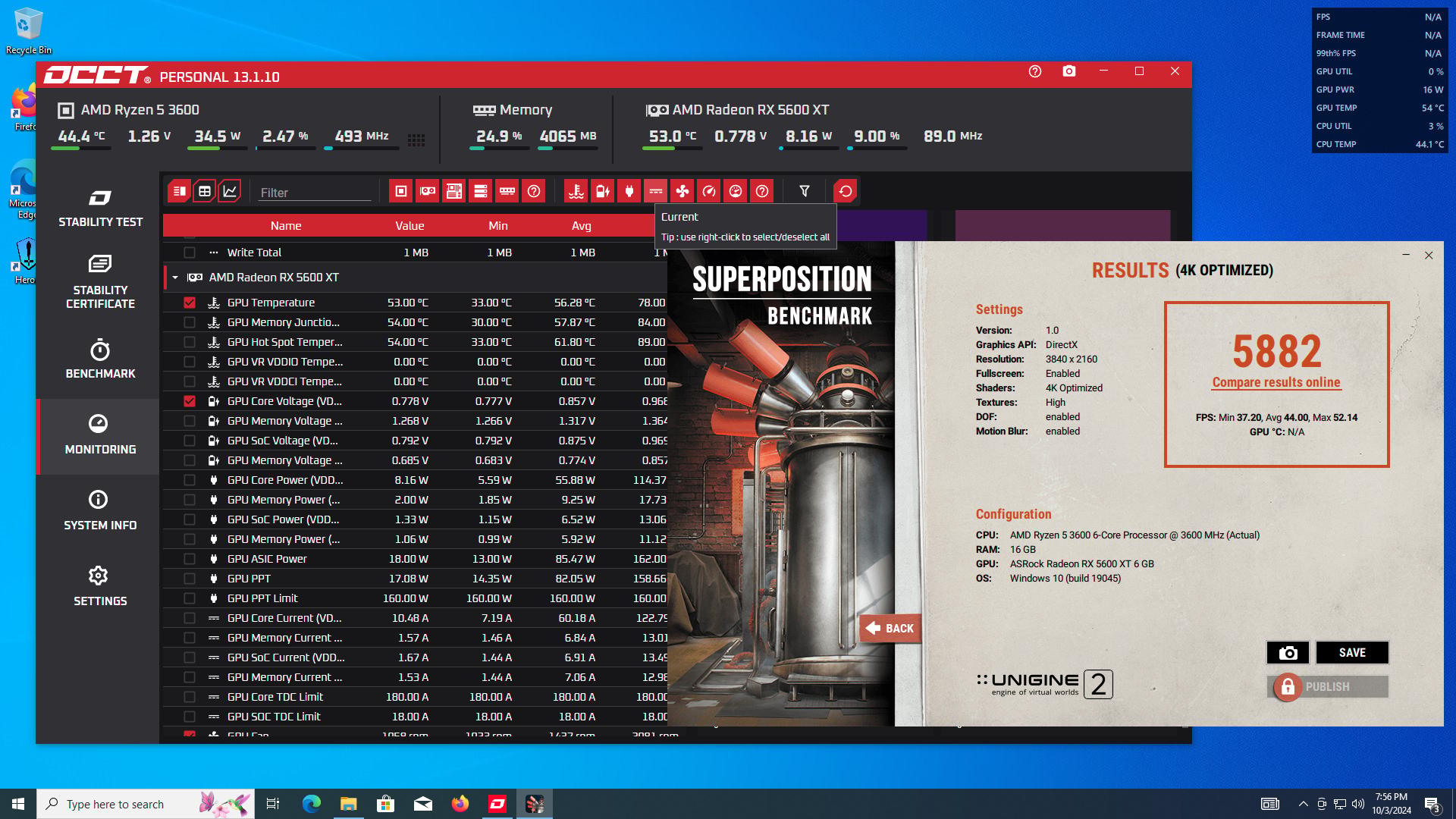Toggle the voltage sensor type filter

point(603,192)
